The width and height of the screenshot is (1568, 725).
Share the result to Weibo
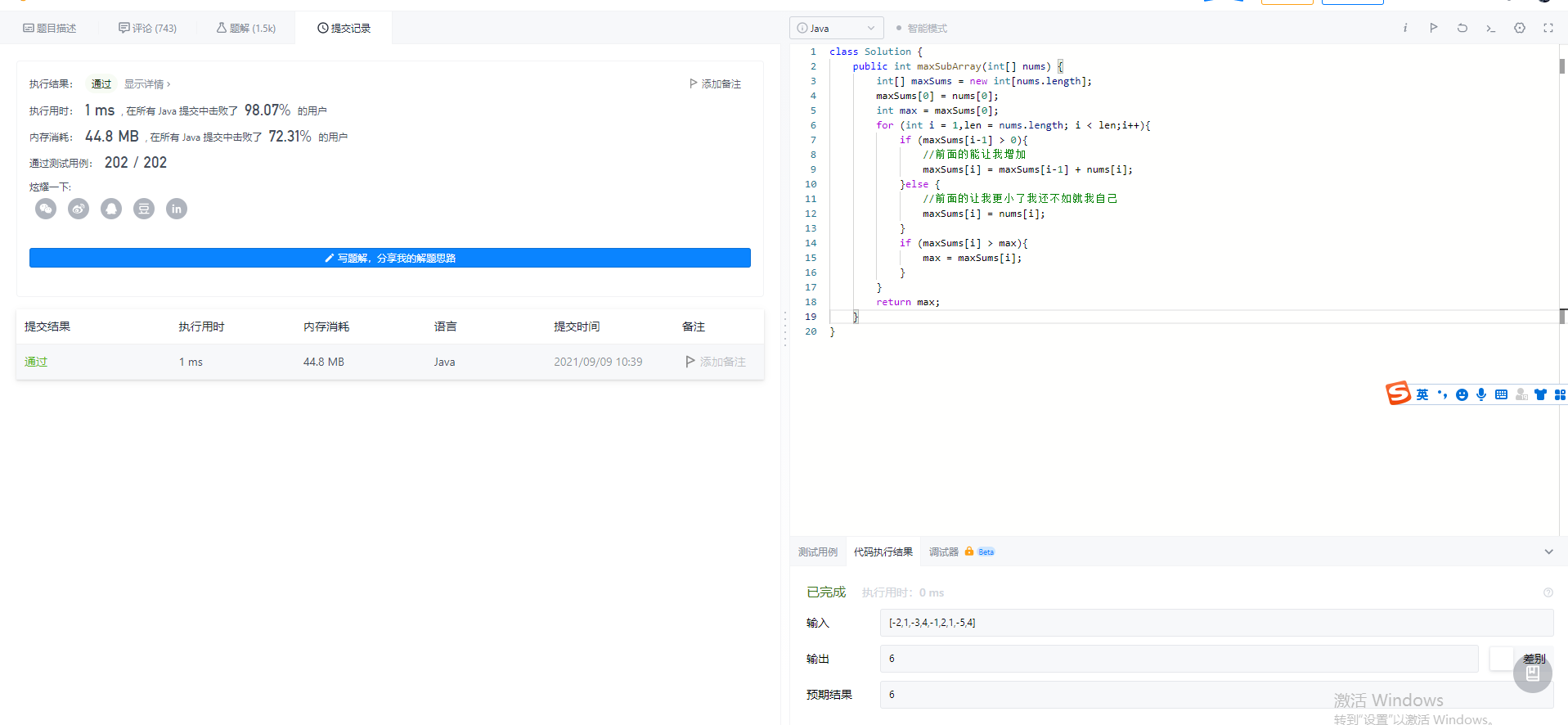79,209
